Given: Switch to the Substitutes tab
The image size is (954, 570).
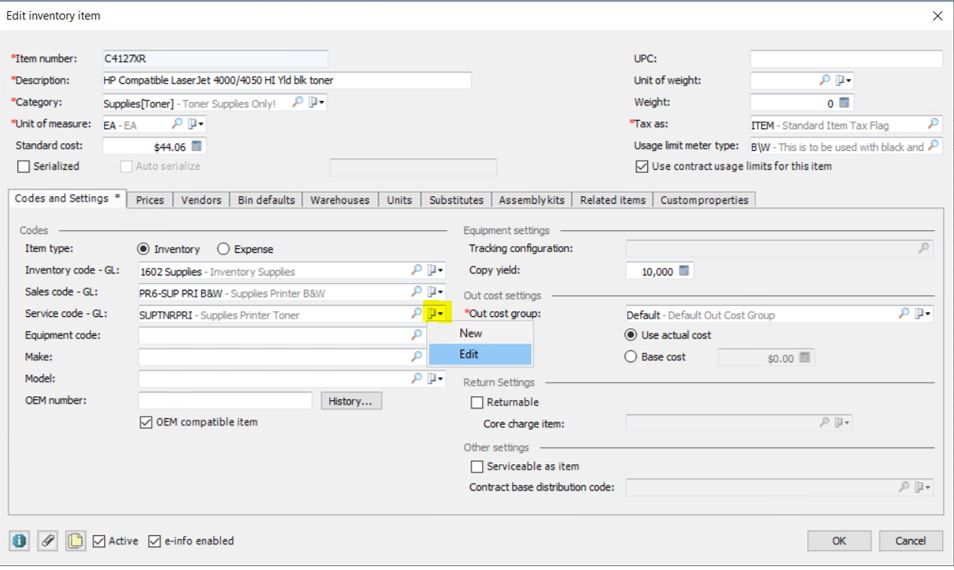Looking at the screenshot, I should (x=456, y=200).
